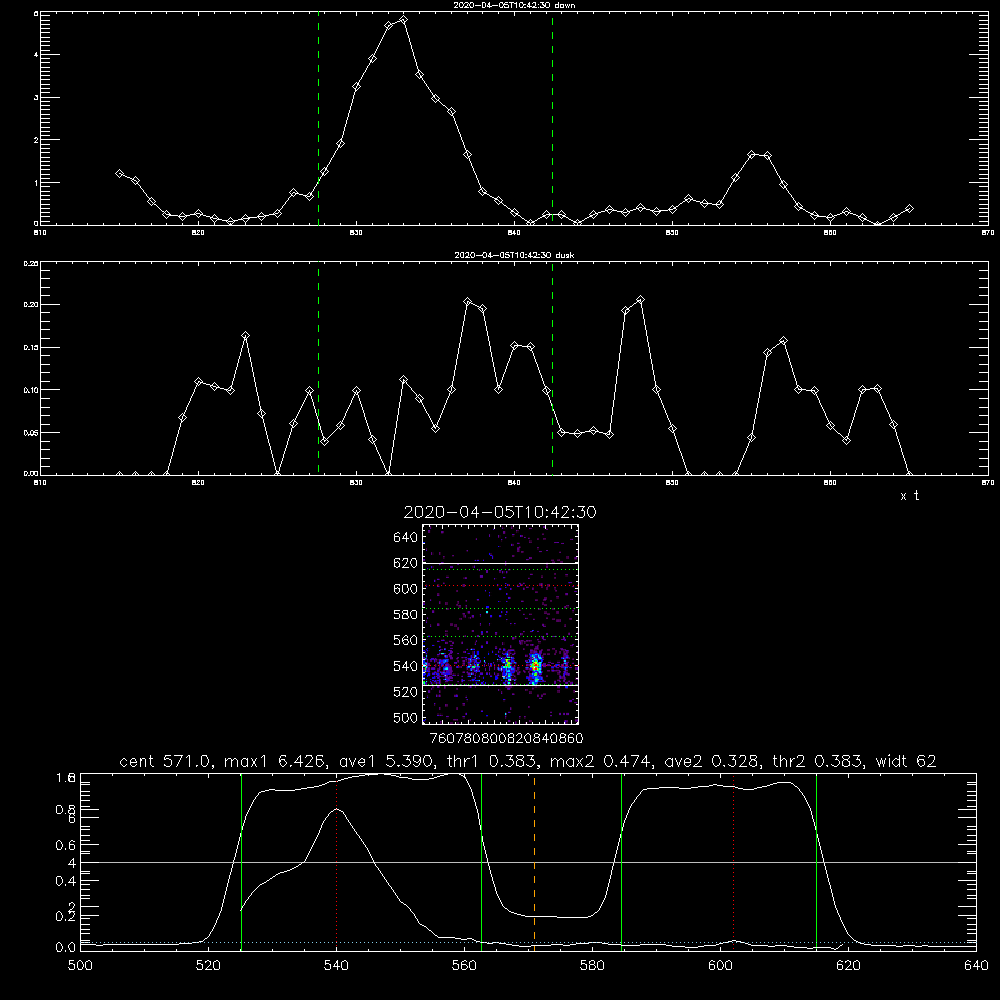Click bottom plot y-axis label 0.0
This screenshot has height=1000, width=1000.
coord(66,947)
